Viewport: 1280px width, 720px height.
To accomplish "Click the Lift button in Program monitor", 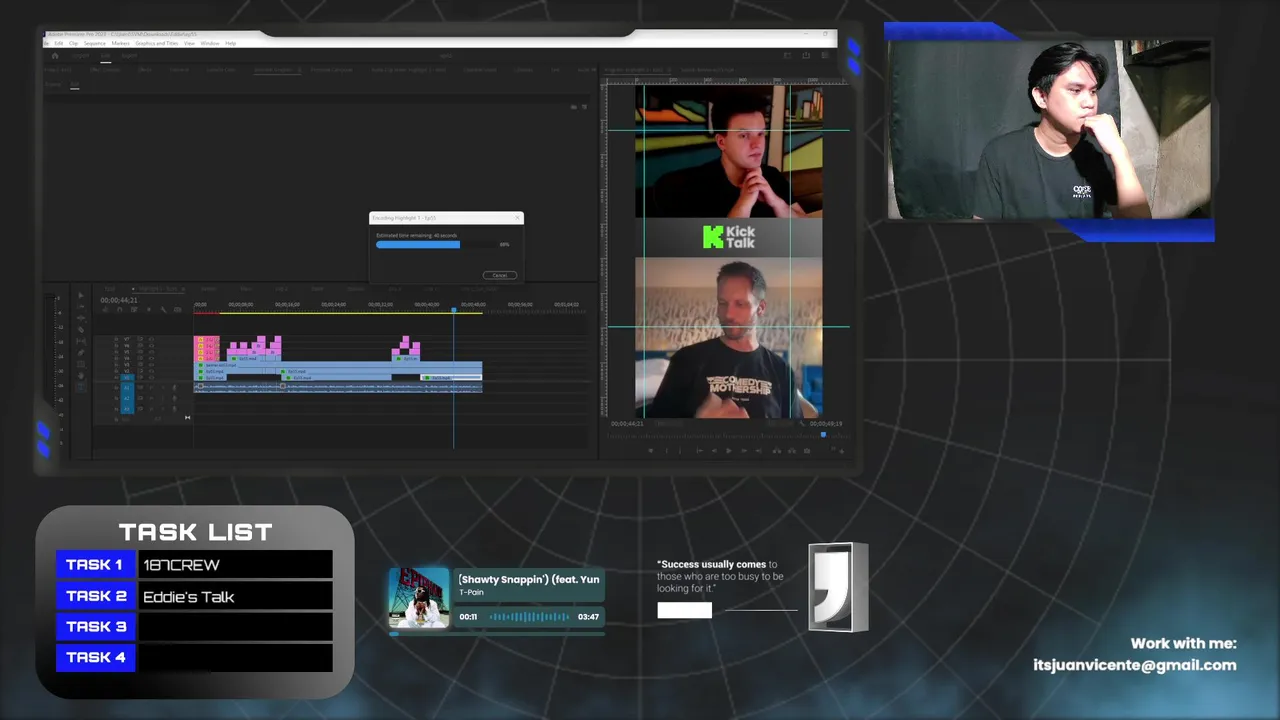I will click(777, 451).
